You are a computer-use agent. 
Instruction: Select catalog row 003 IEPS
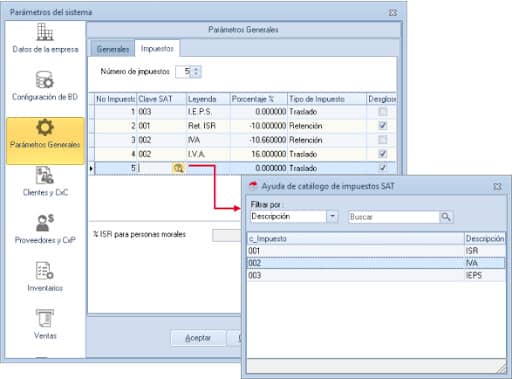tap(376, 275)
